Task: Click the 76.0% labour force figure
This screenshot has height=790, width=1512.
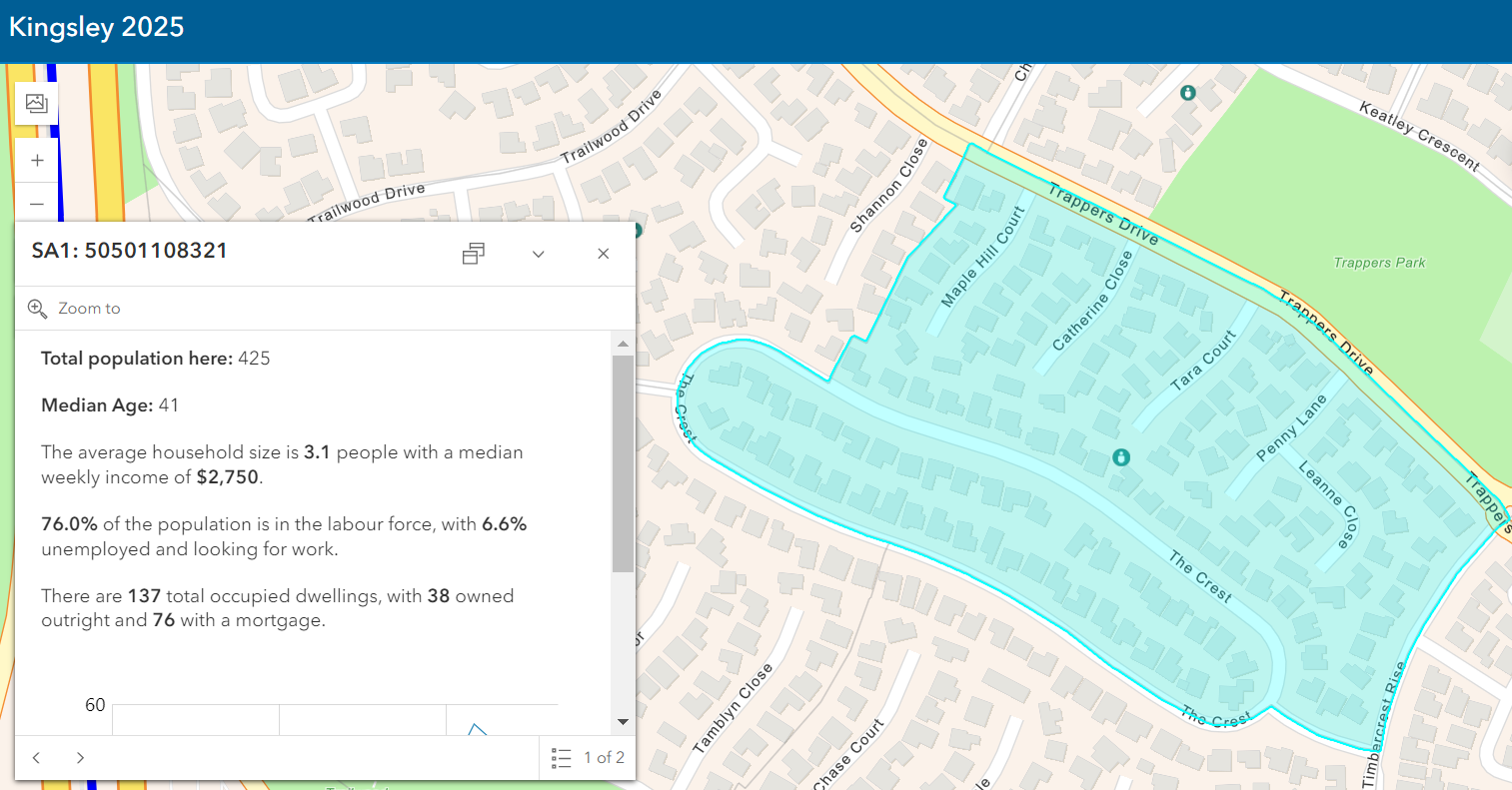Action: [69, 524]
